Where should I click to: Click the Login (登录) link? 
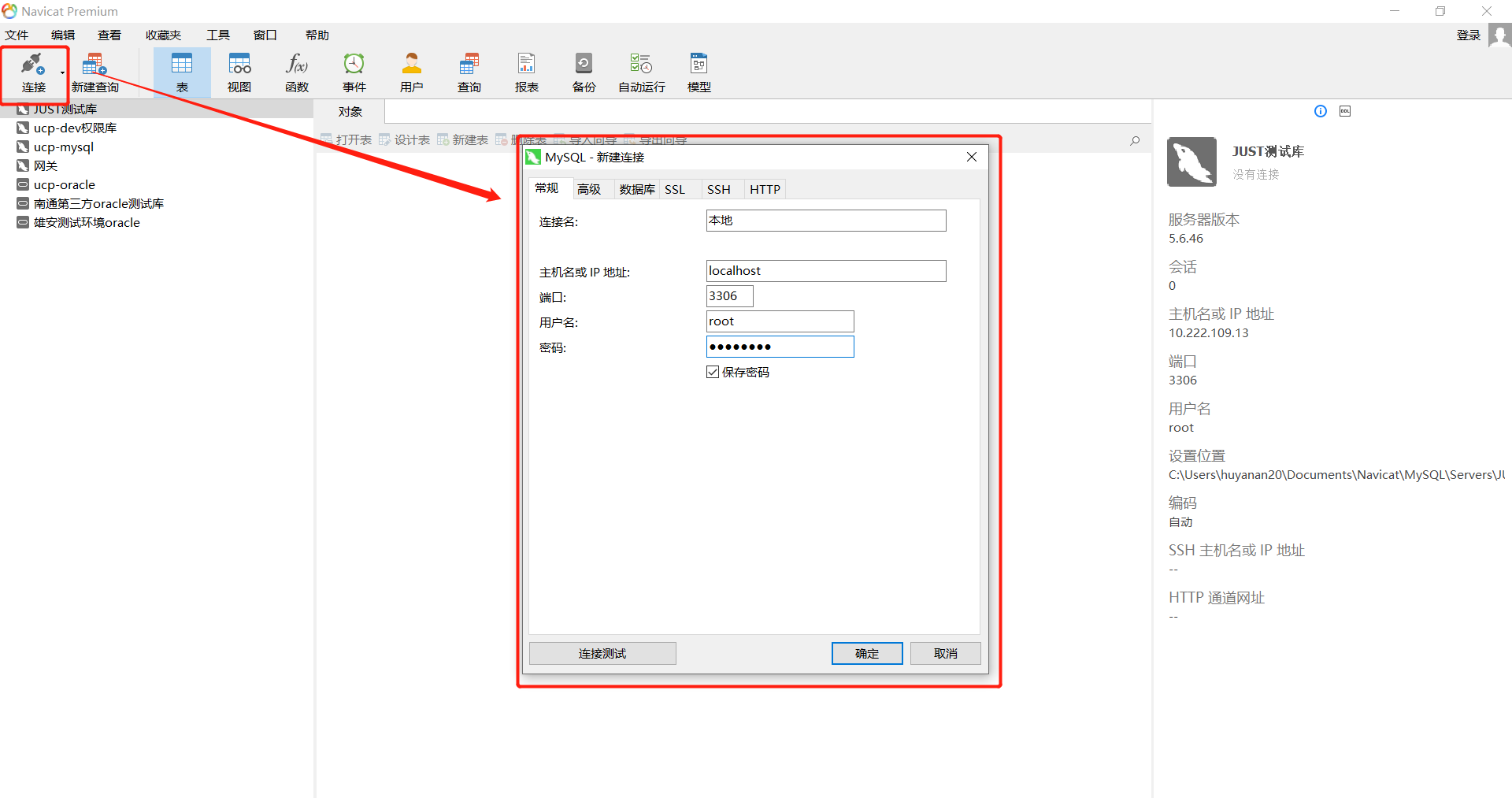coord(1469,35)
